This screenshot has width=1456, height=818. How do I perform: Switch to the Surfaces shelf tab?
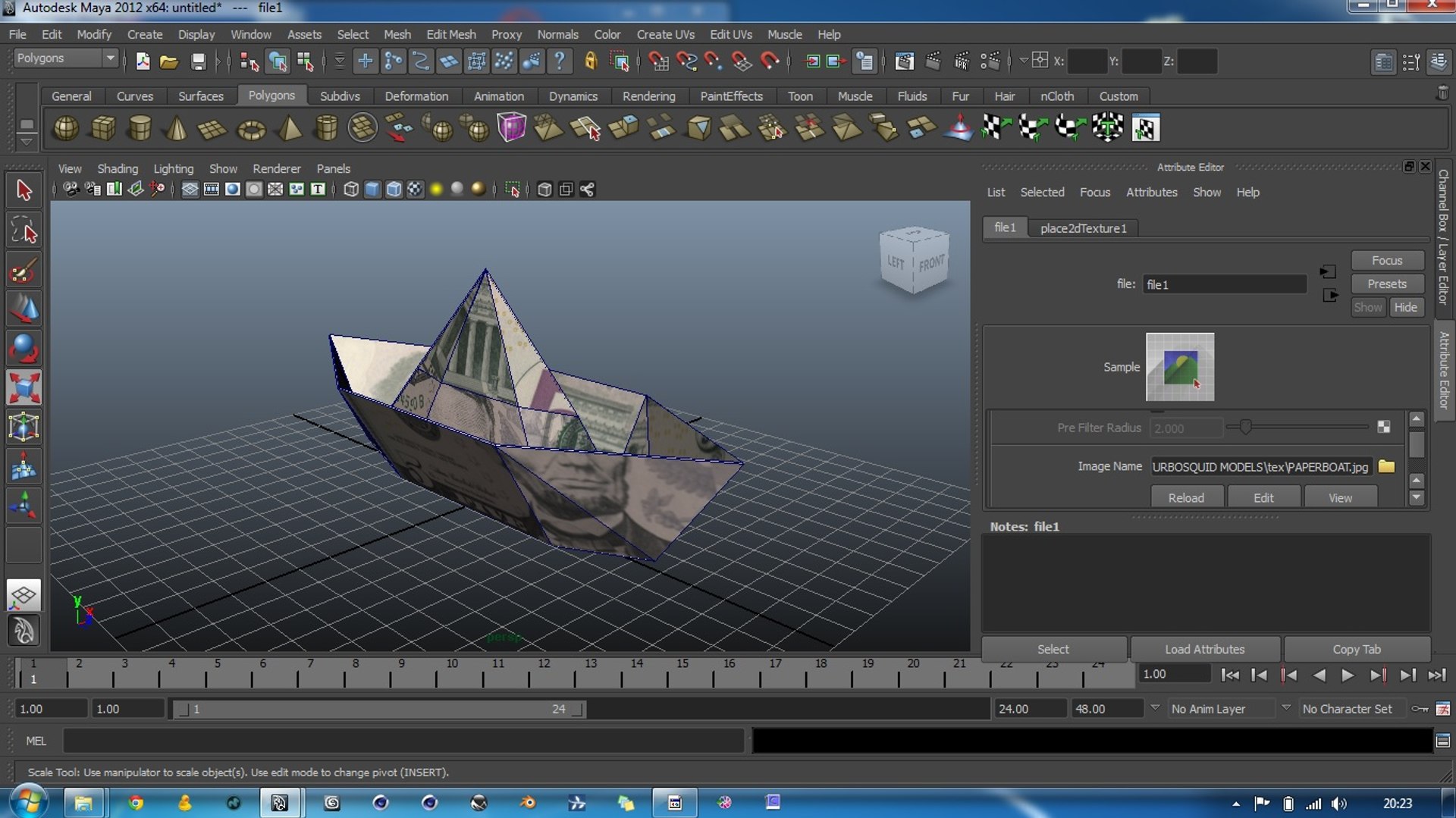(201, 96)
